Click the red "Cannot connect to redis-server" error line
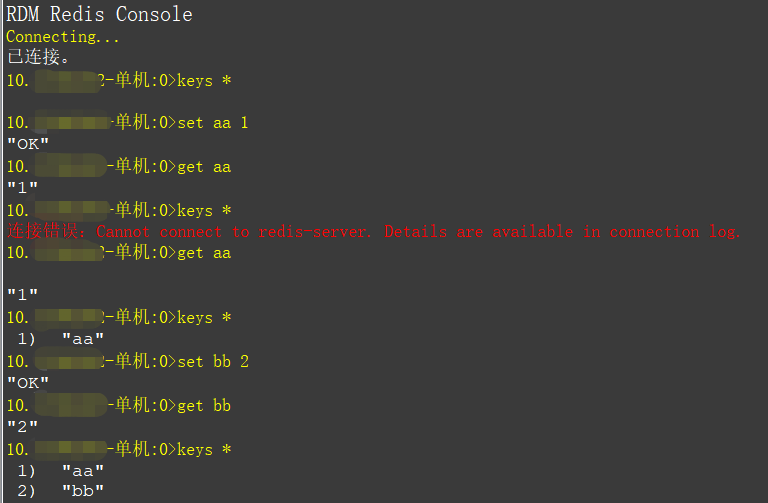Viewport: 768px width, 503px height. tap(373, 231)
